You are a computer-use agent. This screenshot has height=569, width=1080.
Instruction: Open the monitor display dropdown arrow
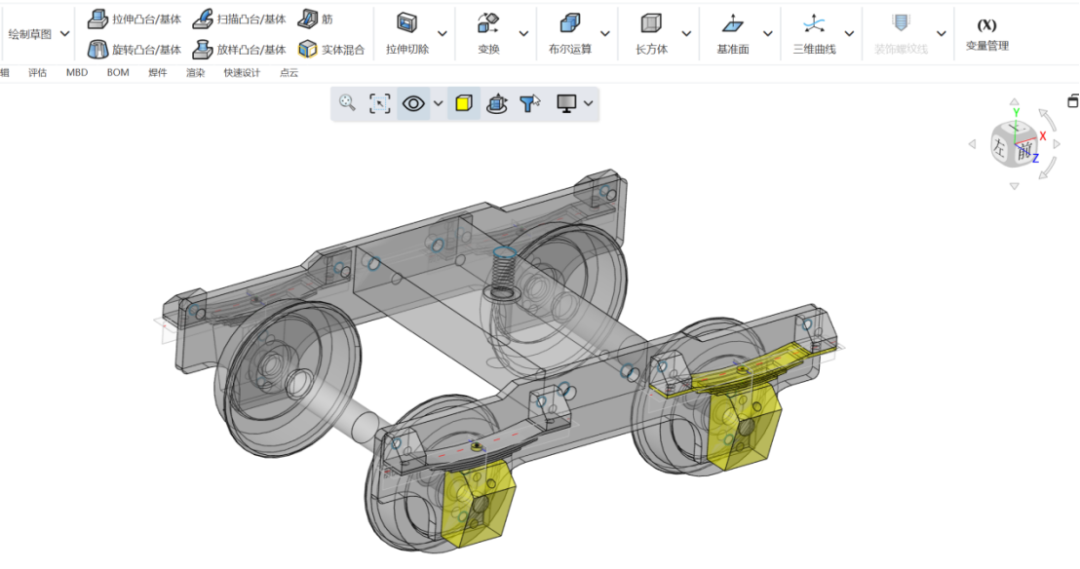(588, 103)
